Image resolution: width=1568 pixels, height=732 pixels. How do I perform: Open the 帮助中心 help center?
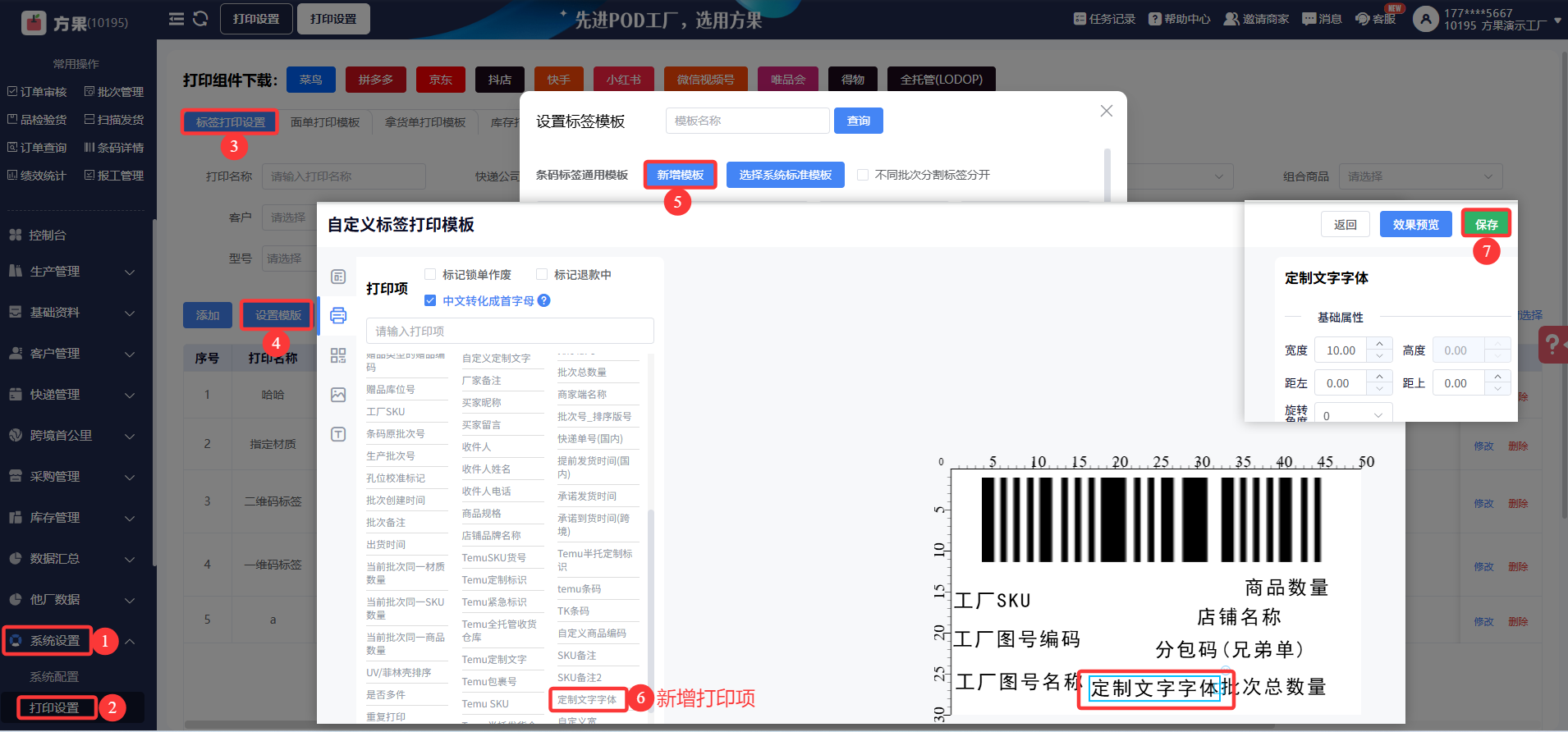pos(1179,19)
